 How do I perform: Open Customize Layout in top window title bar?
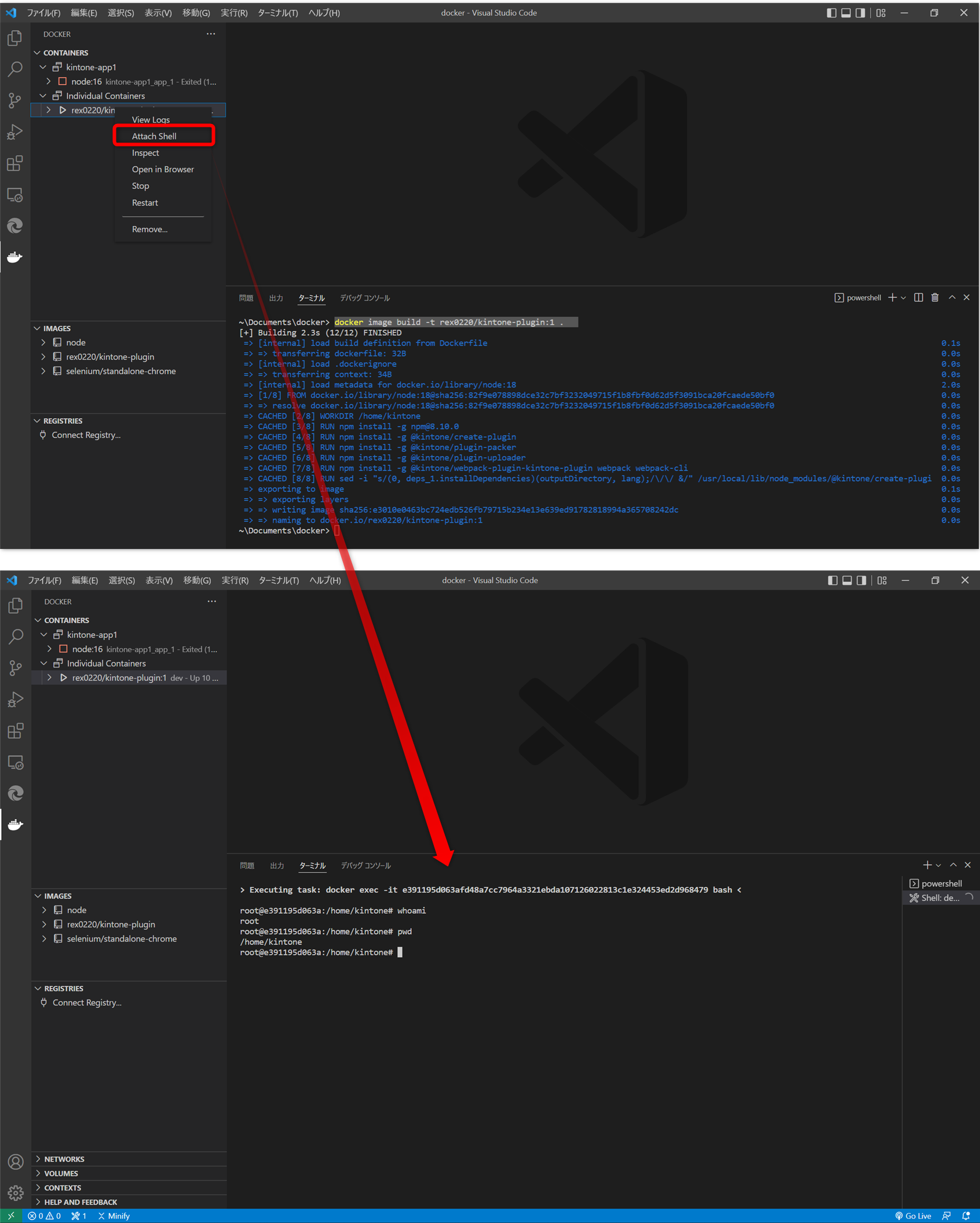click(x=881, y=13)
